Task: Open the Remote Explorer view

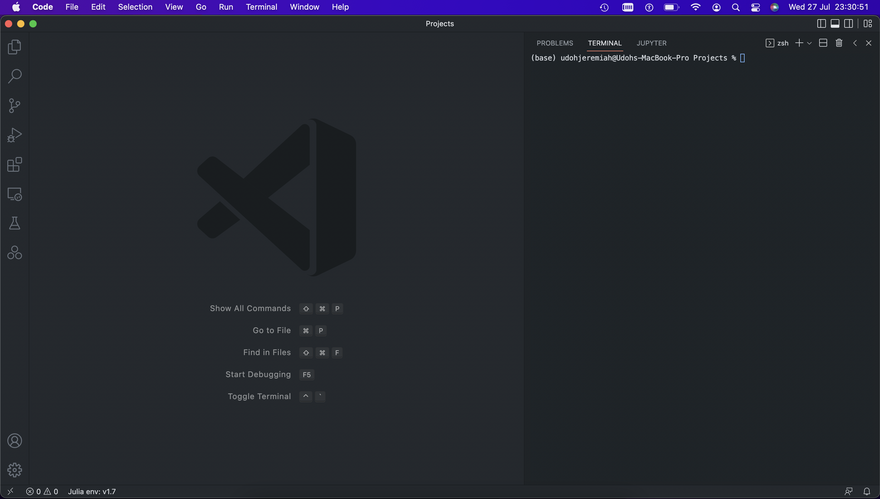Action: (15, 194)
